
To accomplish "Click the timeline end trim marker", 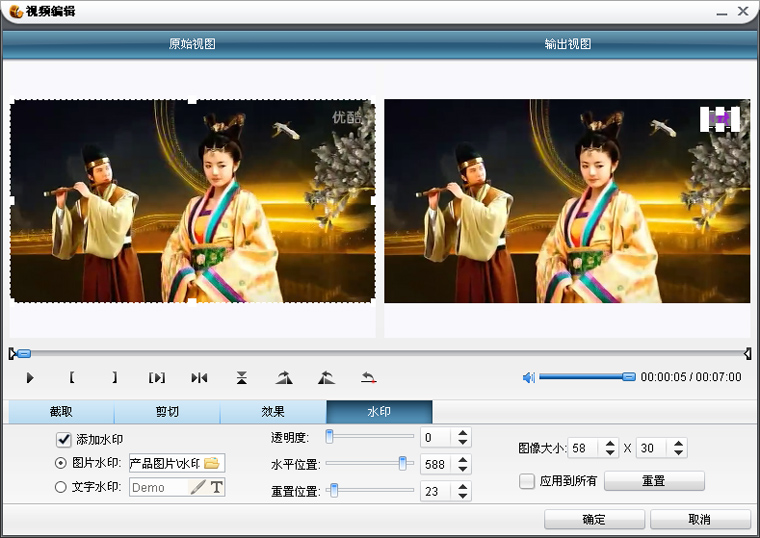I will [748, 354].
